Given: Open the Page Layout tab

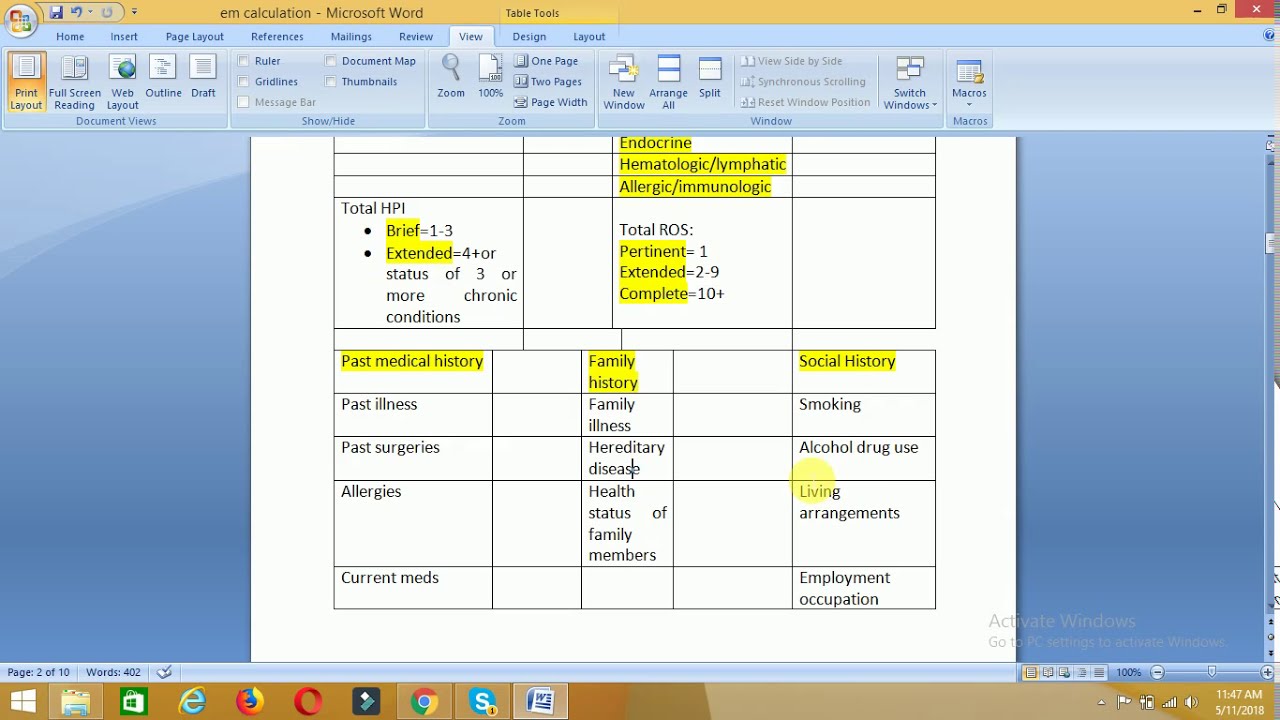Looking at the screenshot, I should (x=195, y=37).
